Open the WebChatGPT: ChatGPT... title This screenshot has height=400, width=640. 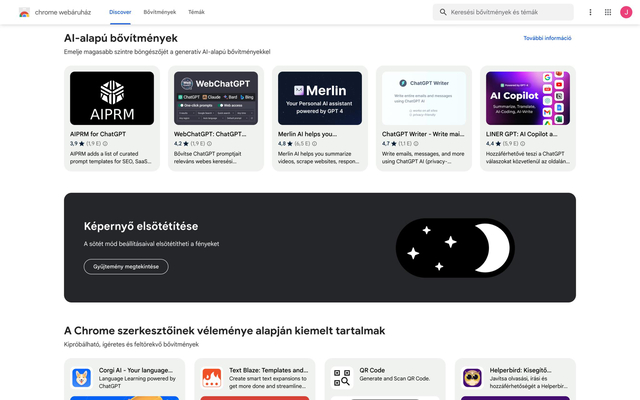point(210,134)
